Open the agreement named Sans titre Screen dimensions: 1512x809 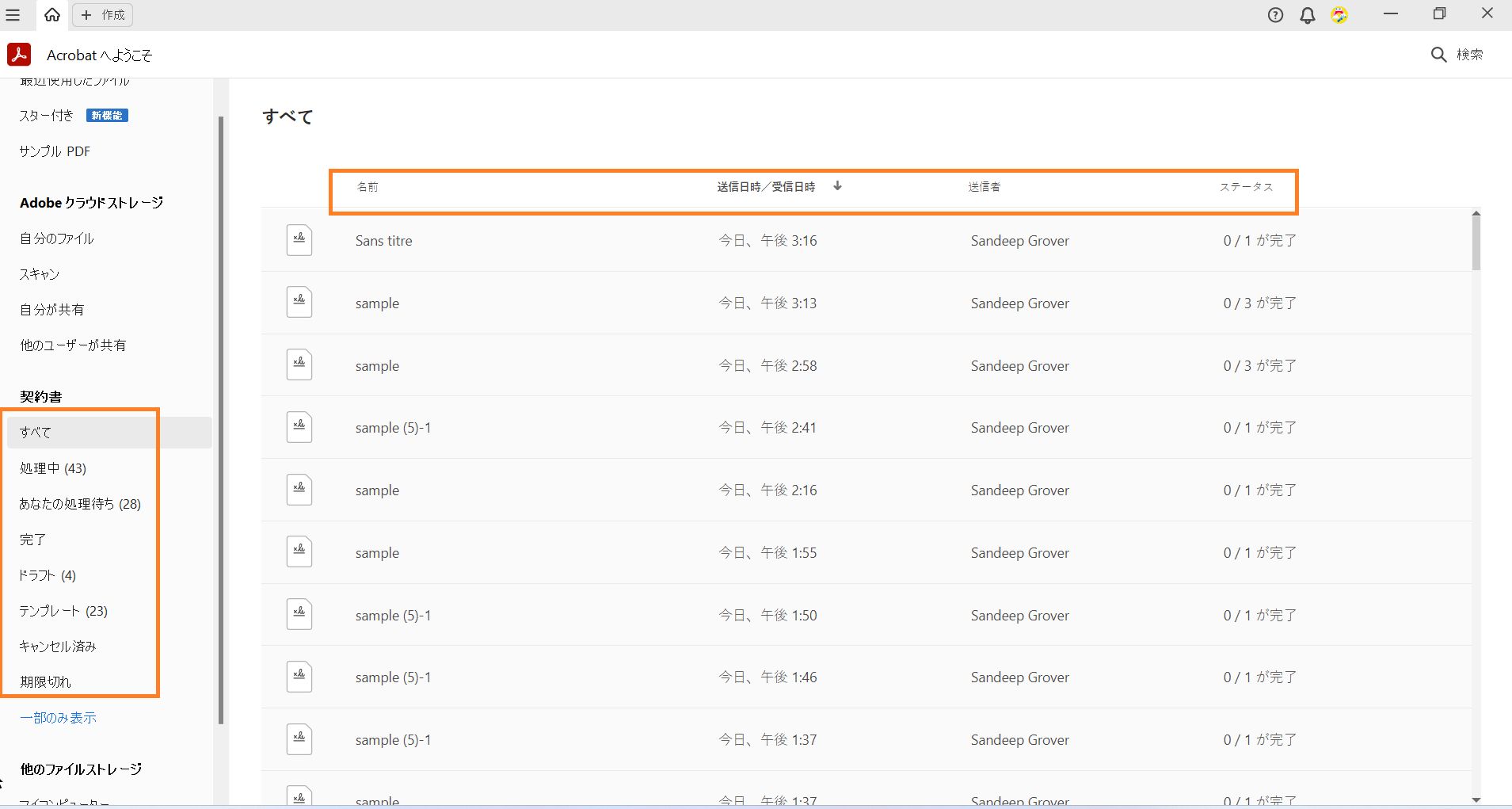pyautogui.click(x=384, y=241)
